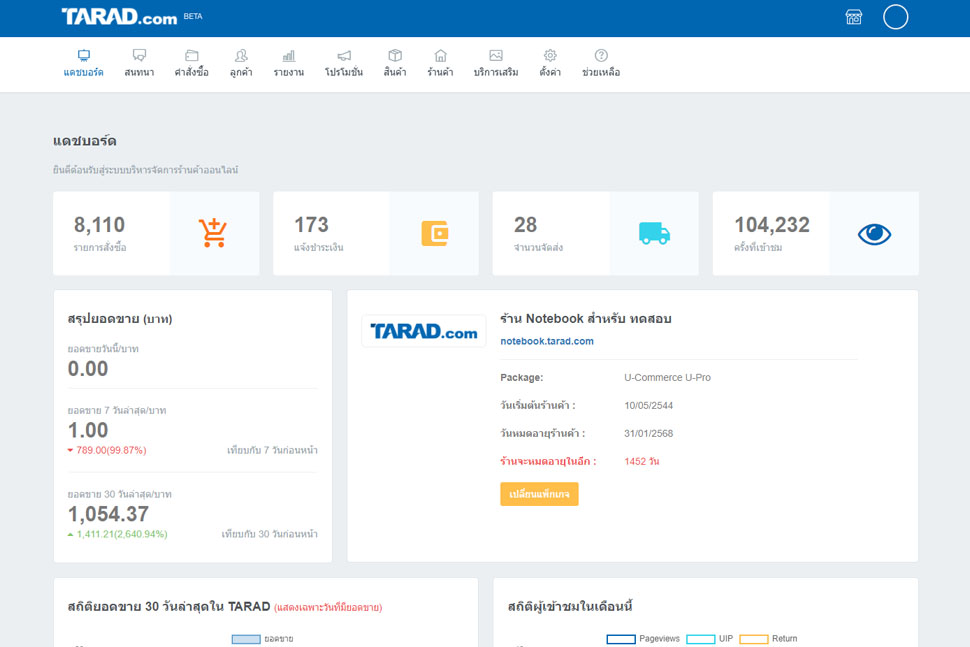The width and height of the screenshot is (970, 647).
Task: Open the ช่วยเหลือ question mark icon
Action: pyautogui.click(x=601, y=56)
